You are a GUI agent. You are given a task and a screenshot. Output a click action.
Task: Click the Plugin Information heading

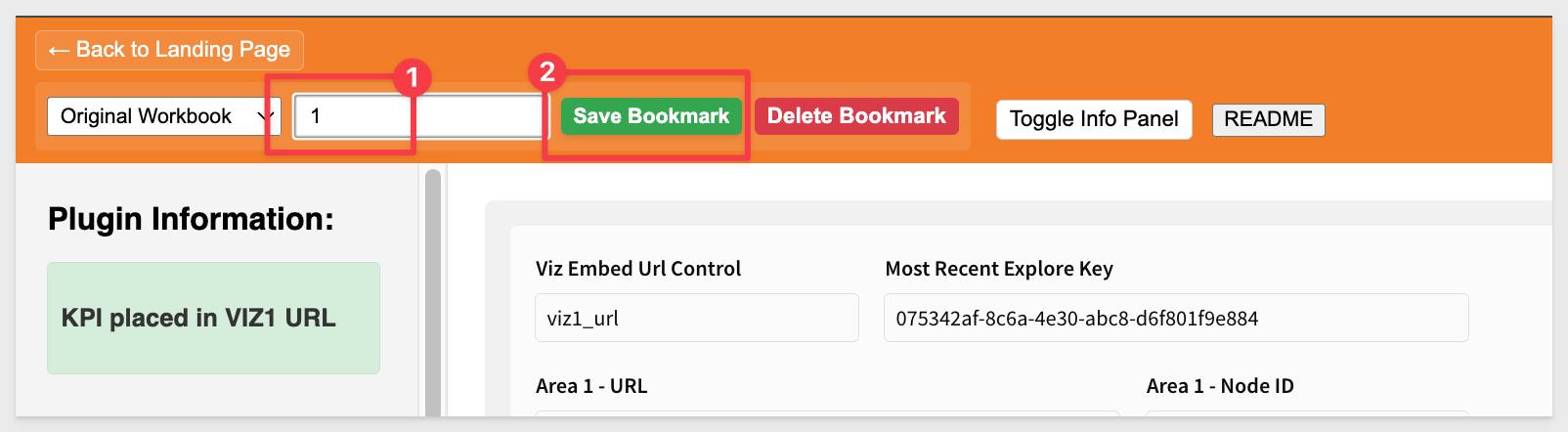191,219
